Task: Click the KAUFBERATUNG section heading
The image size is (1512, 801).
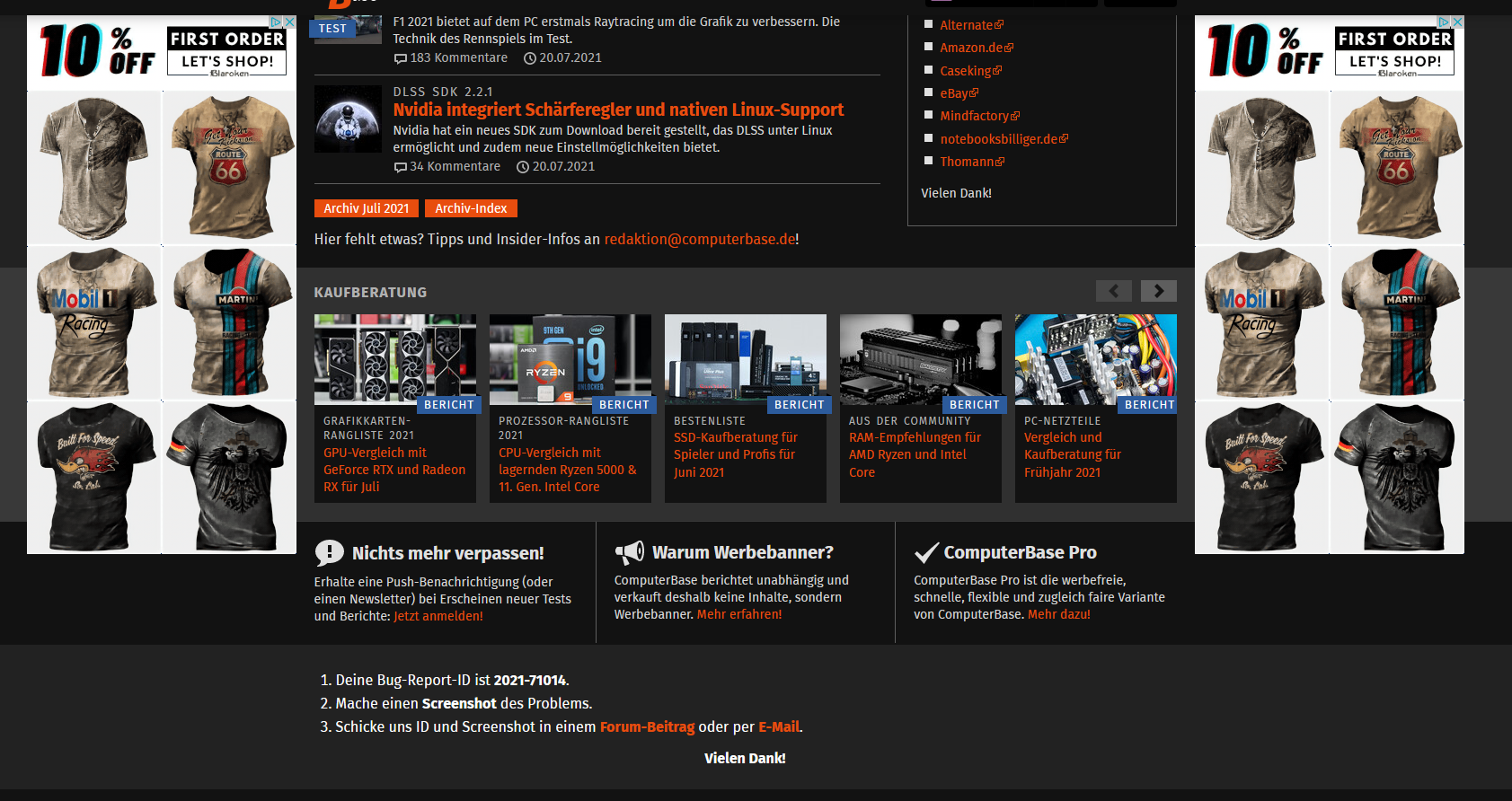Action: (370, 292)
